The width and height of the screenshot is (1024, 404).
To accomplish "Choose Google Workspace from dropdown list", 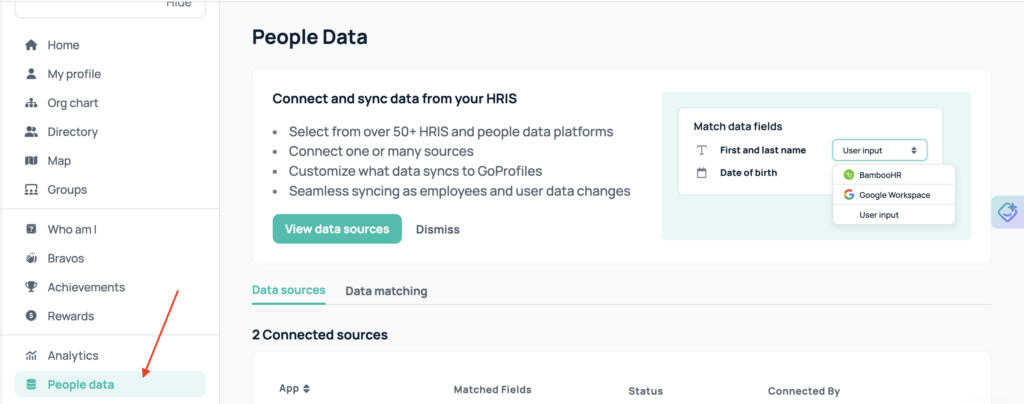I will (x=893, y=194).
